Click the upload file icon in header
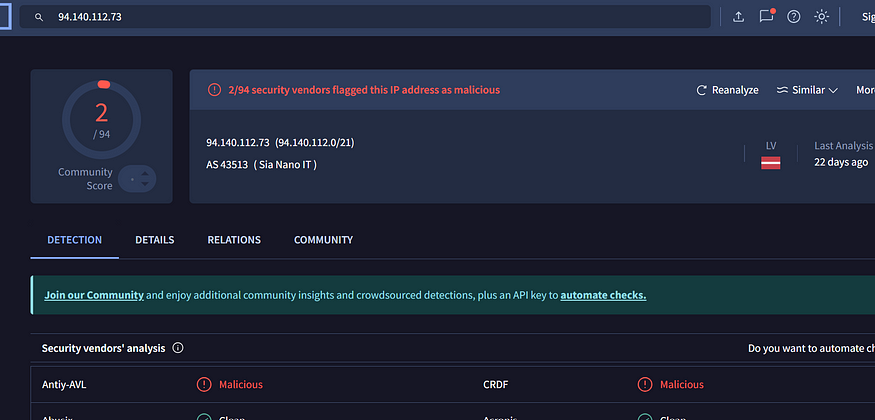The height and width of the screenshot is (420, 875). [x=739, y=17]
